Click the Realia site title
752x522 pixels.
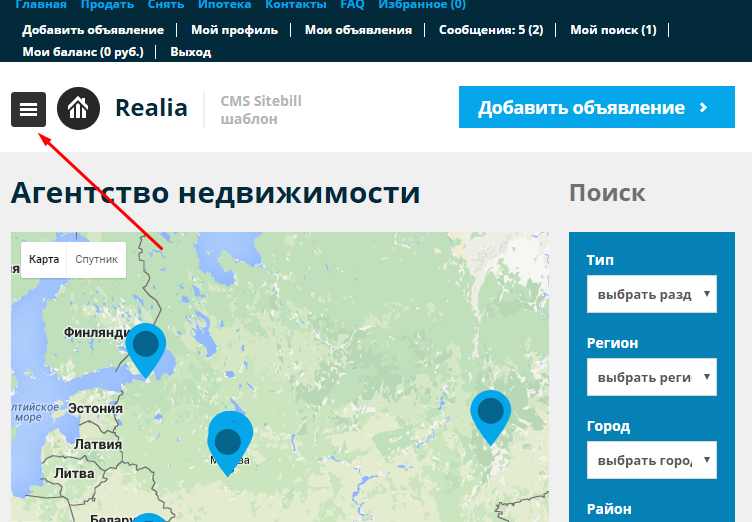click(x=152, y=108)
